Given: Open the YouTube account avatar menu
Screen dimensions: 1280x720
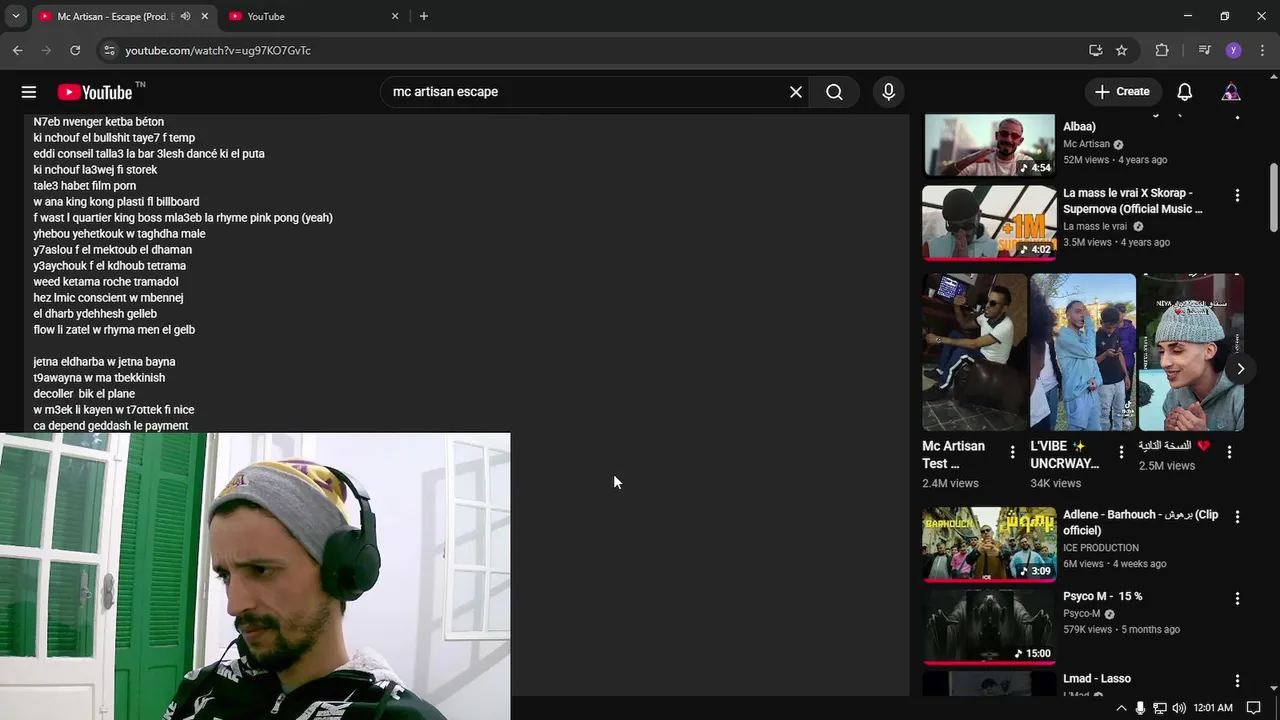Looking at the screenshot, I should click(1231, 92).
